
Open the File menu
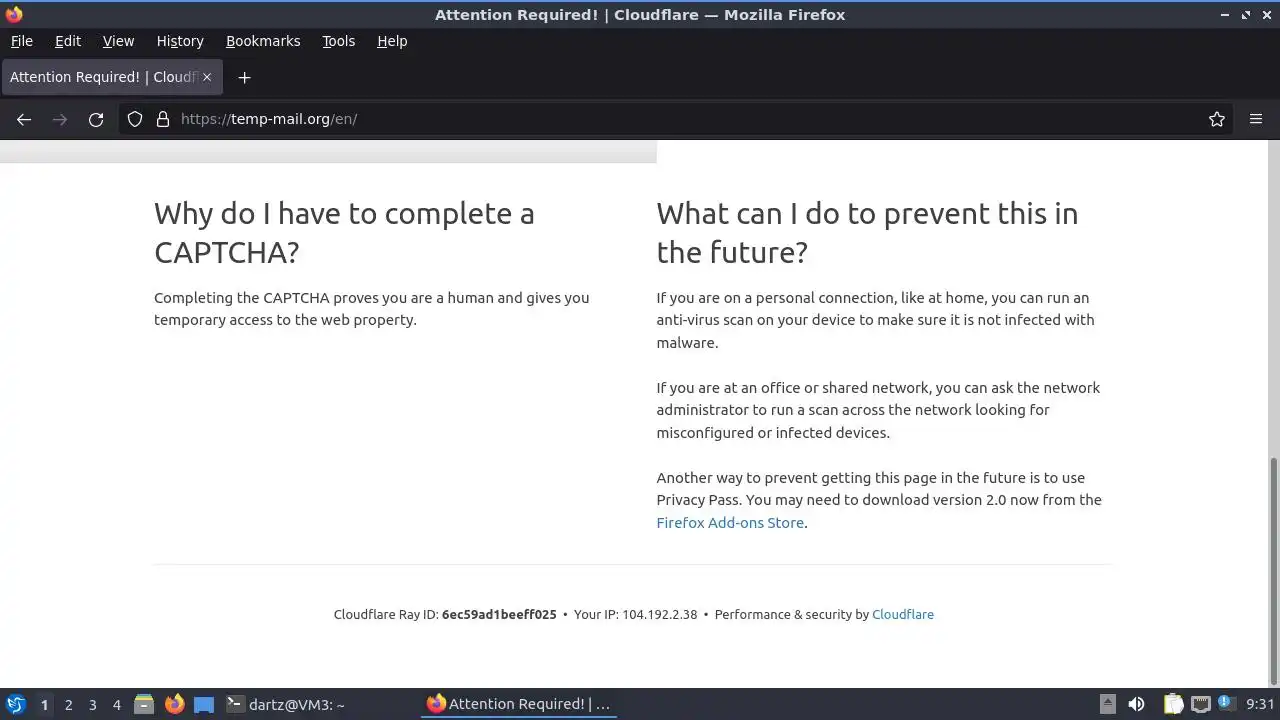click(21, 41)
